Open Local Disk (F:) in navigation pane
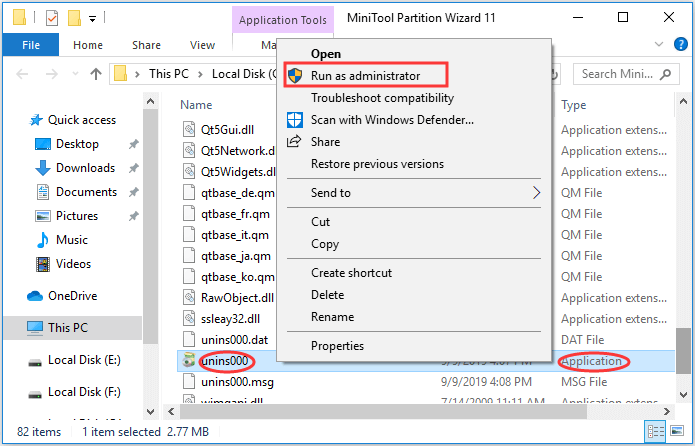The image size is (695, 446). (74, 392)
